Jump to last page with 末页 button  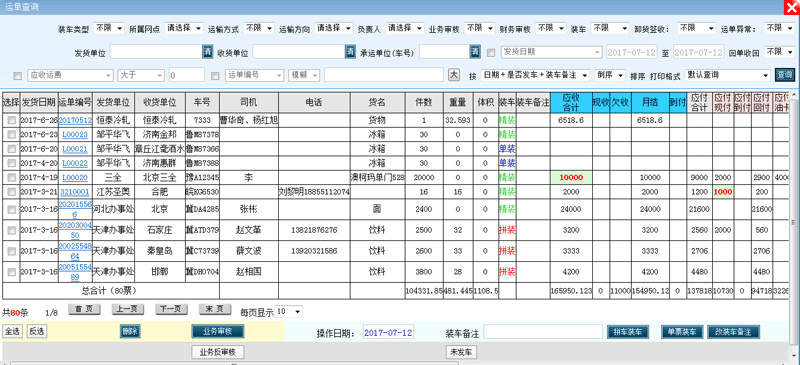click(214, 309)
